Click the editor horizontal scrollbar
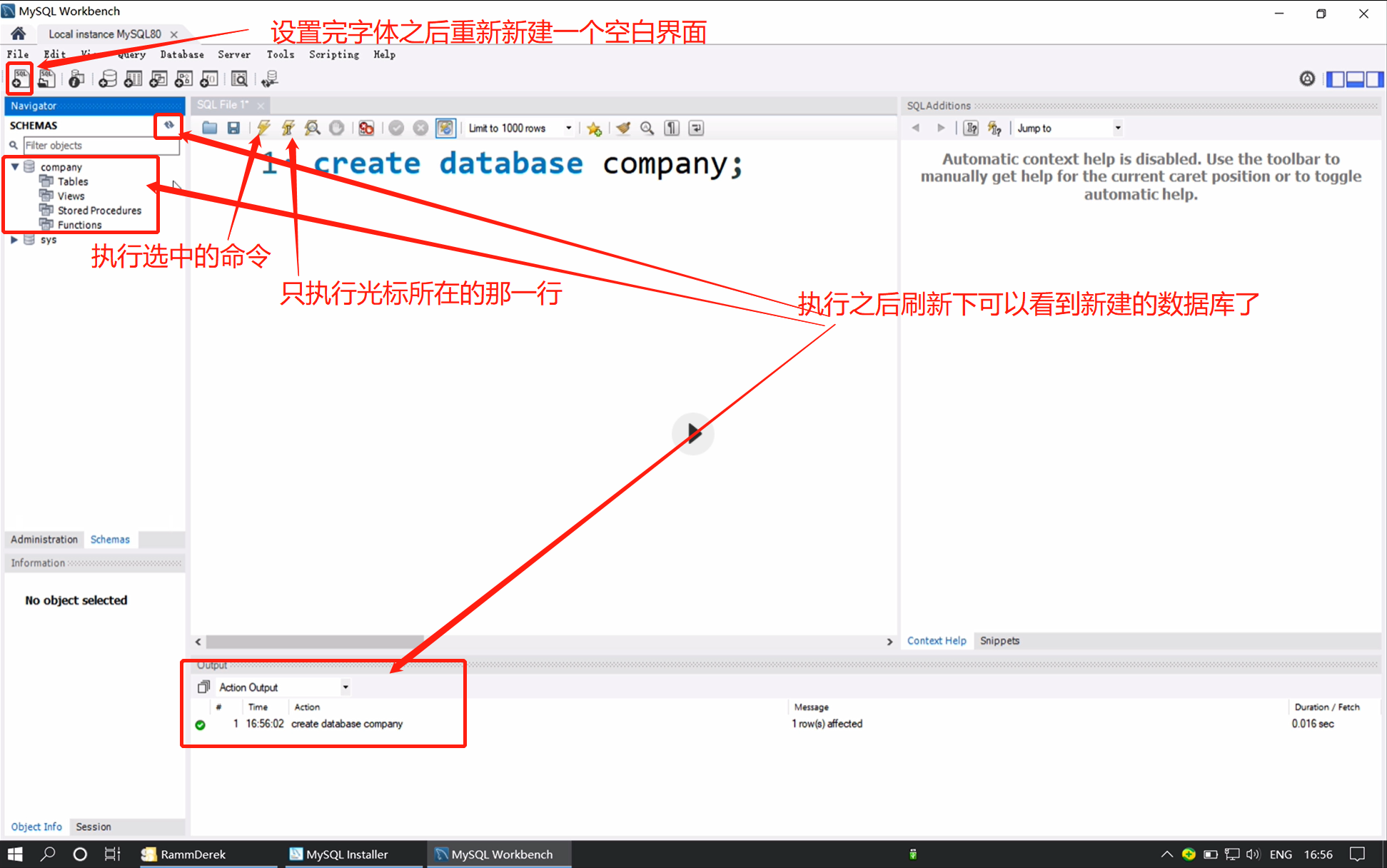Image resolution: width=1387 pixels, height=868 pixels. point(314,641)
